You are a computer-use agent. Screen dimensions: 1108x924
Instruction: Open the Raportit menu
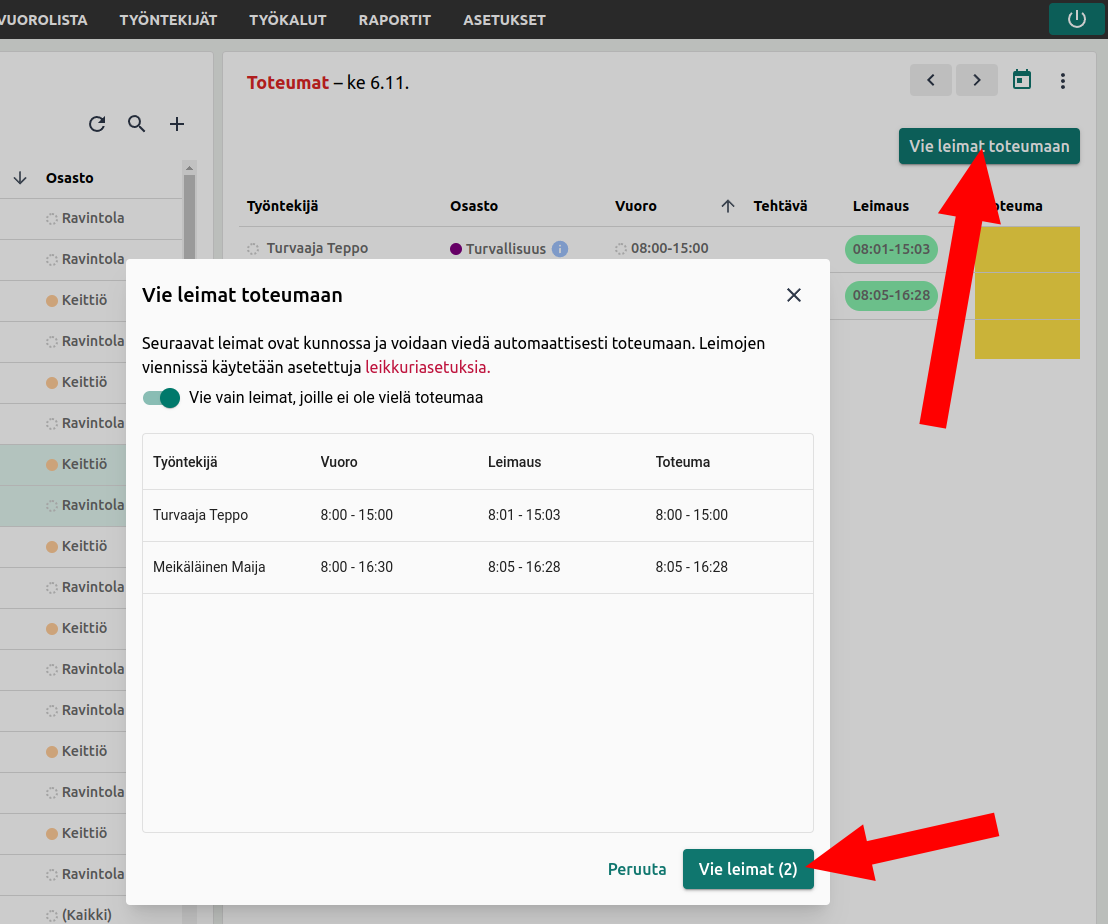(394, 20)
